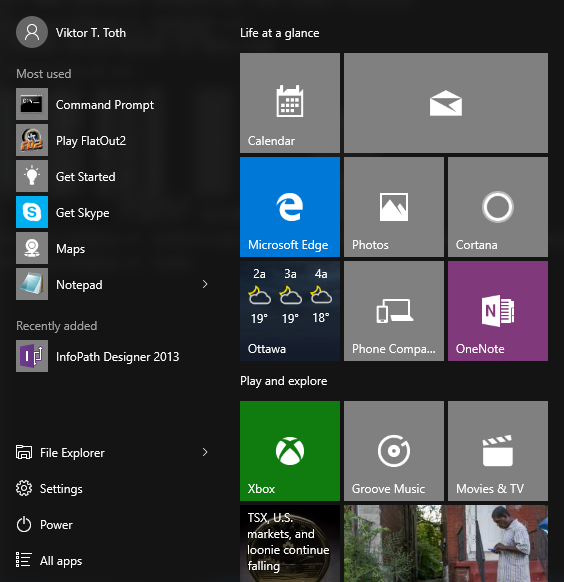Open the Mail envelope tile

[446, 103]
